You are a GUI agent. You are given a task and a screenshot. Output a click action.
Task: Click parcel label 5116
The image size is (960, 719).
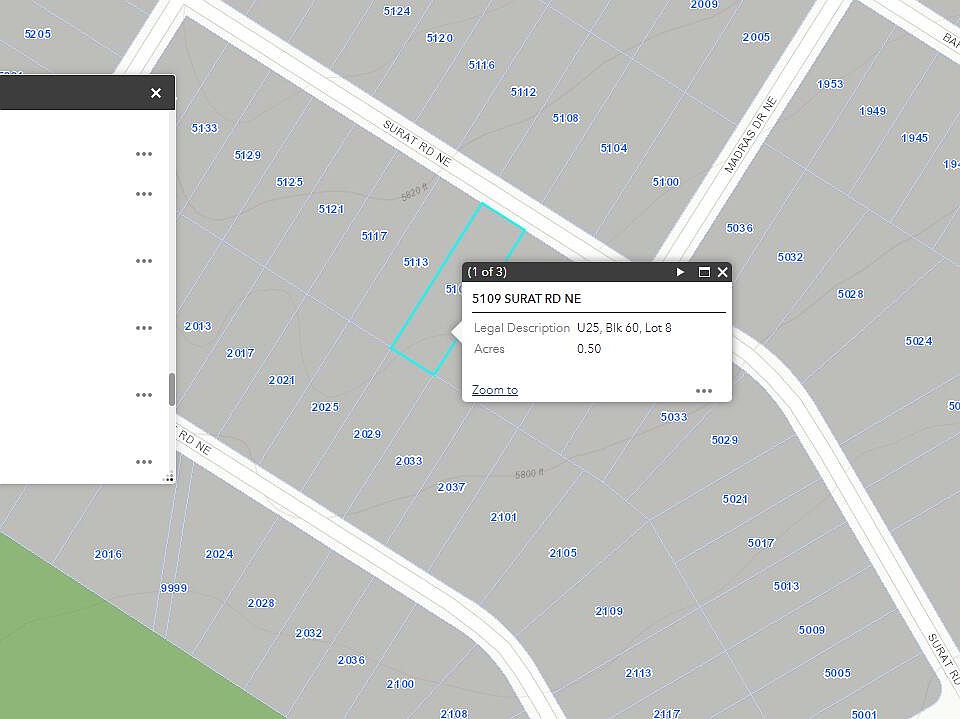point(482,65)
